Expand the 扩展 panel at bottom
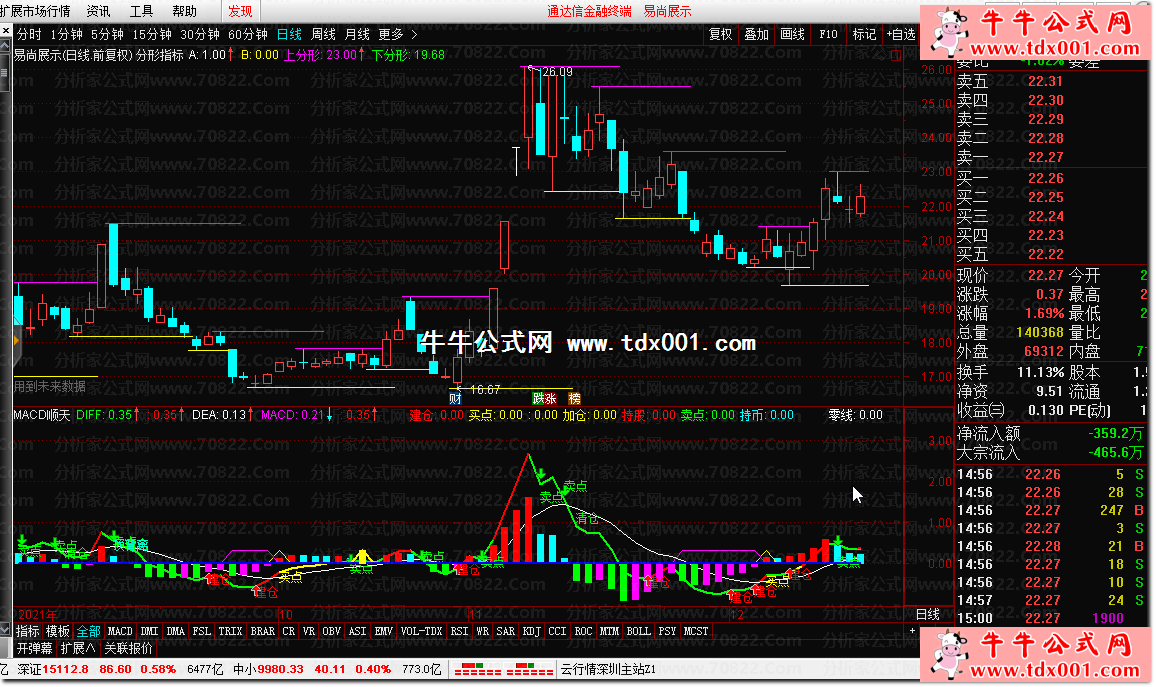 pos(78,647)
